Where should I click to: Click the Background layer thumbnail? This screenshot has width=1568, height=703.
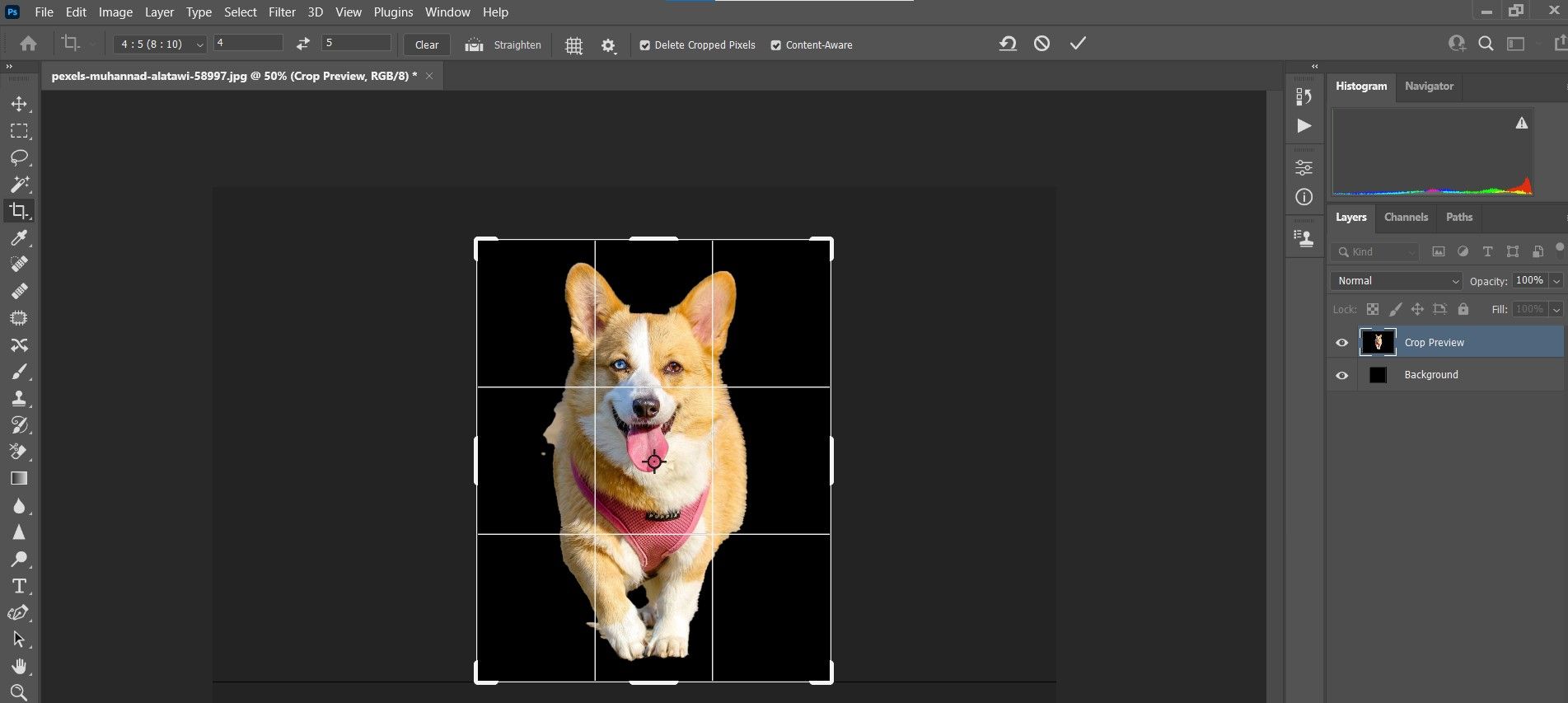(x=1378, y=375)
